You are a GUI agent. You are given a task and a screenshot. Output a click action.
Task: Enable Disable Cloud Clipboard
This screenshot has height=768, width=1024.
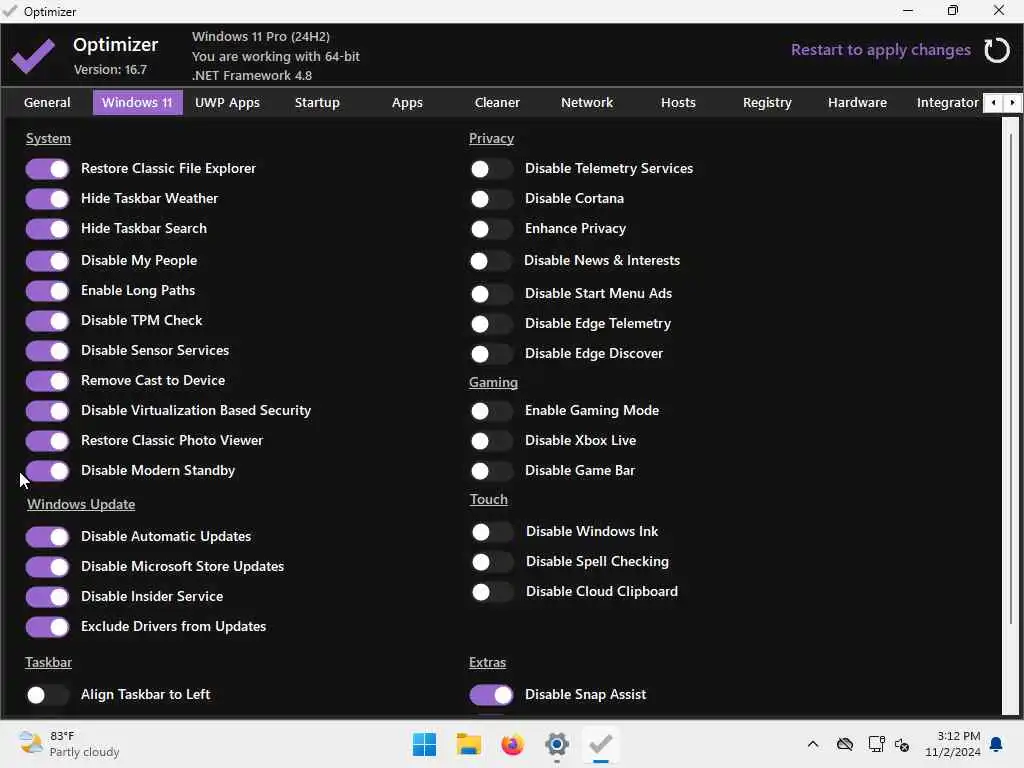tap(492, 593)
